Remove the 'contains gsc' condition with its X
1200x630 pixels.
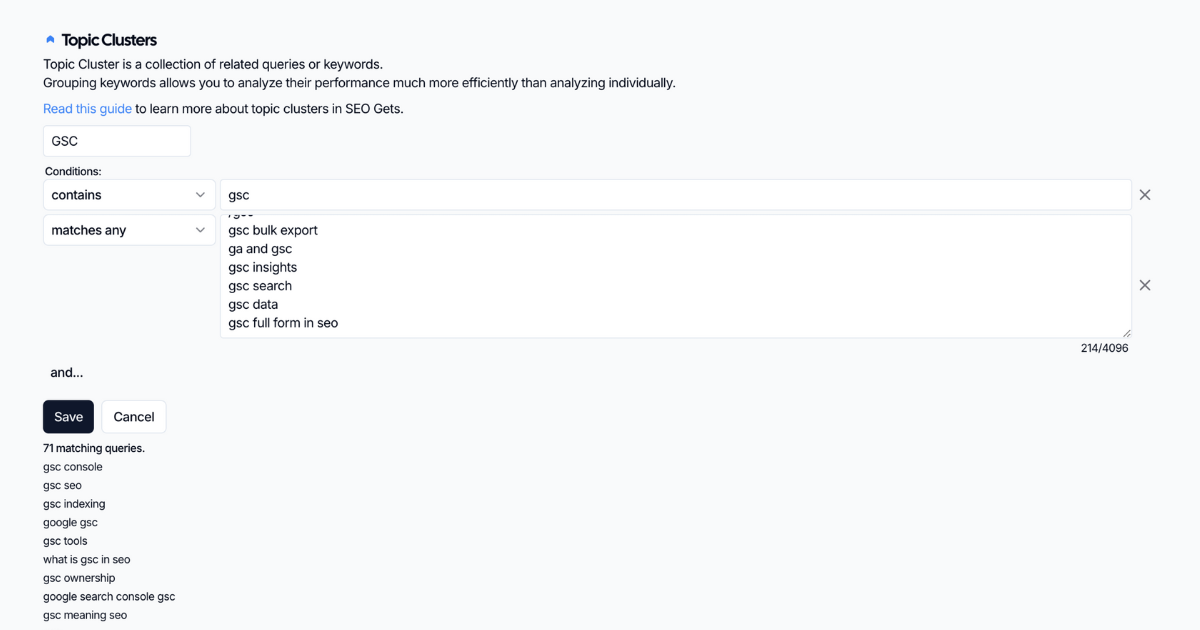(1144, 194)
